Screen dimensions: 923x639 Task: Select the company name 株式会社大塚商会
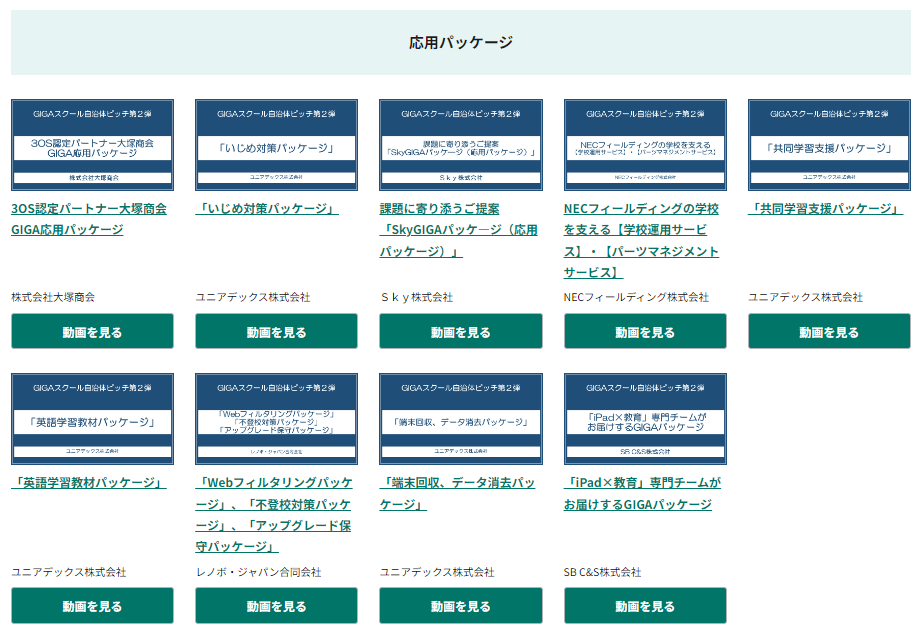(x=53, y=297)
